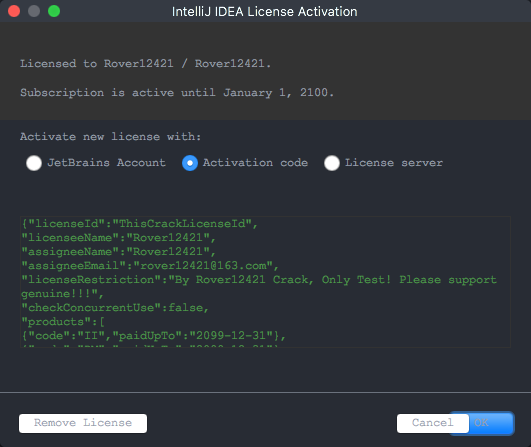Cancel the license activation dialog
531x447 pixels.
432,423
